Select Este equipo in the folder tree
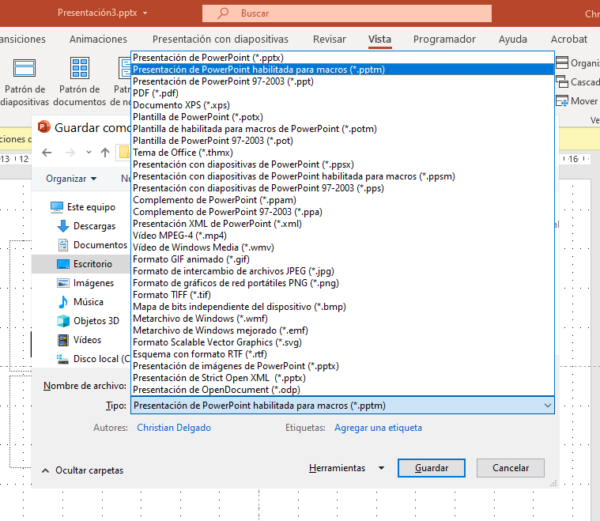The width and height of the screenshot is (600, 521). (x=83, y=207)
